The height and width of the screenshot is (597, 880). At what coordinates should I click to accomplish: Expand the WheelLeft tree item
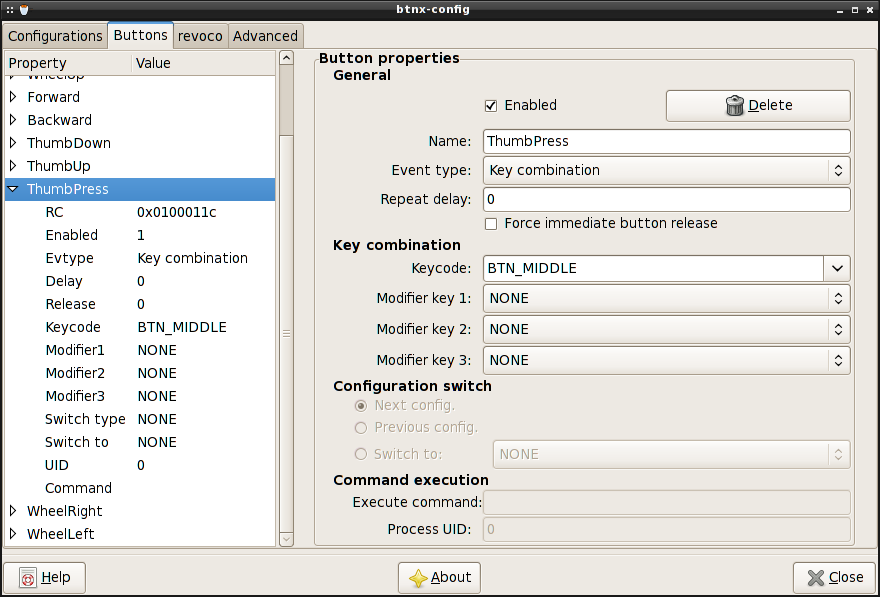tap(13, 534)
